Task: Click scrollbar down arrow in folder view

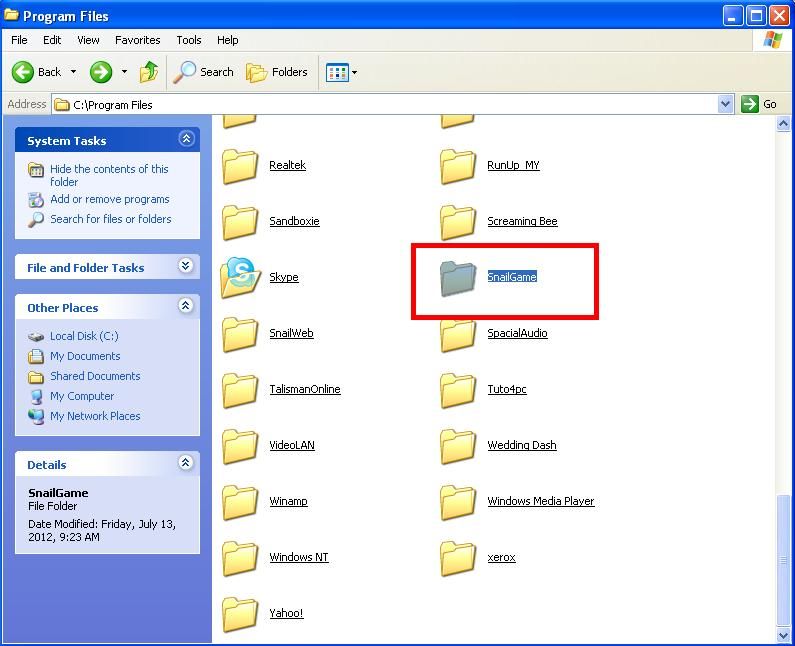Action: tap(783, 635)
